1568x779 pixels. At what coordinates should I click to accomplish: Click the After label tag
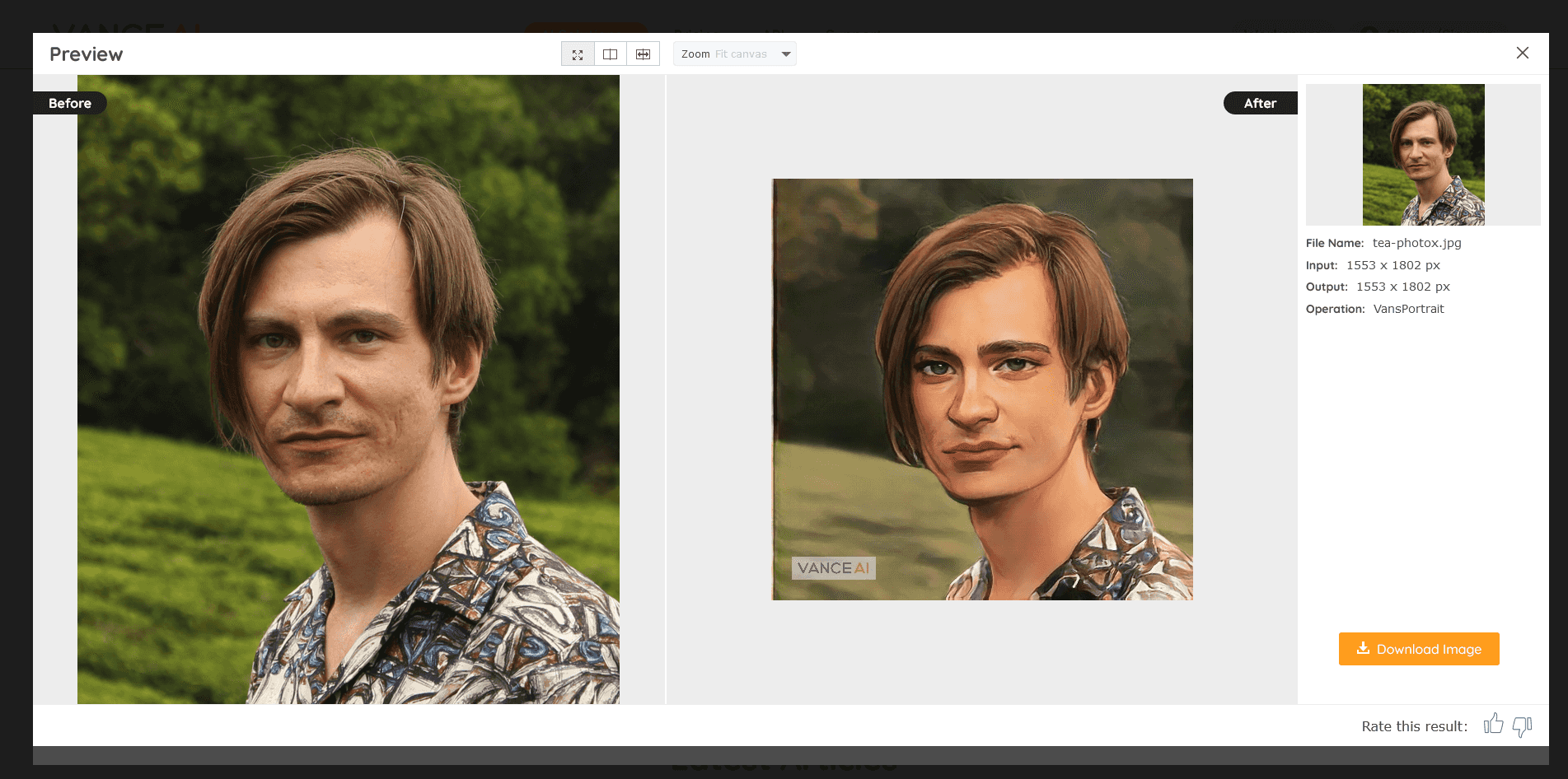(x=1259, y=103)
